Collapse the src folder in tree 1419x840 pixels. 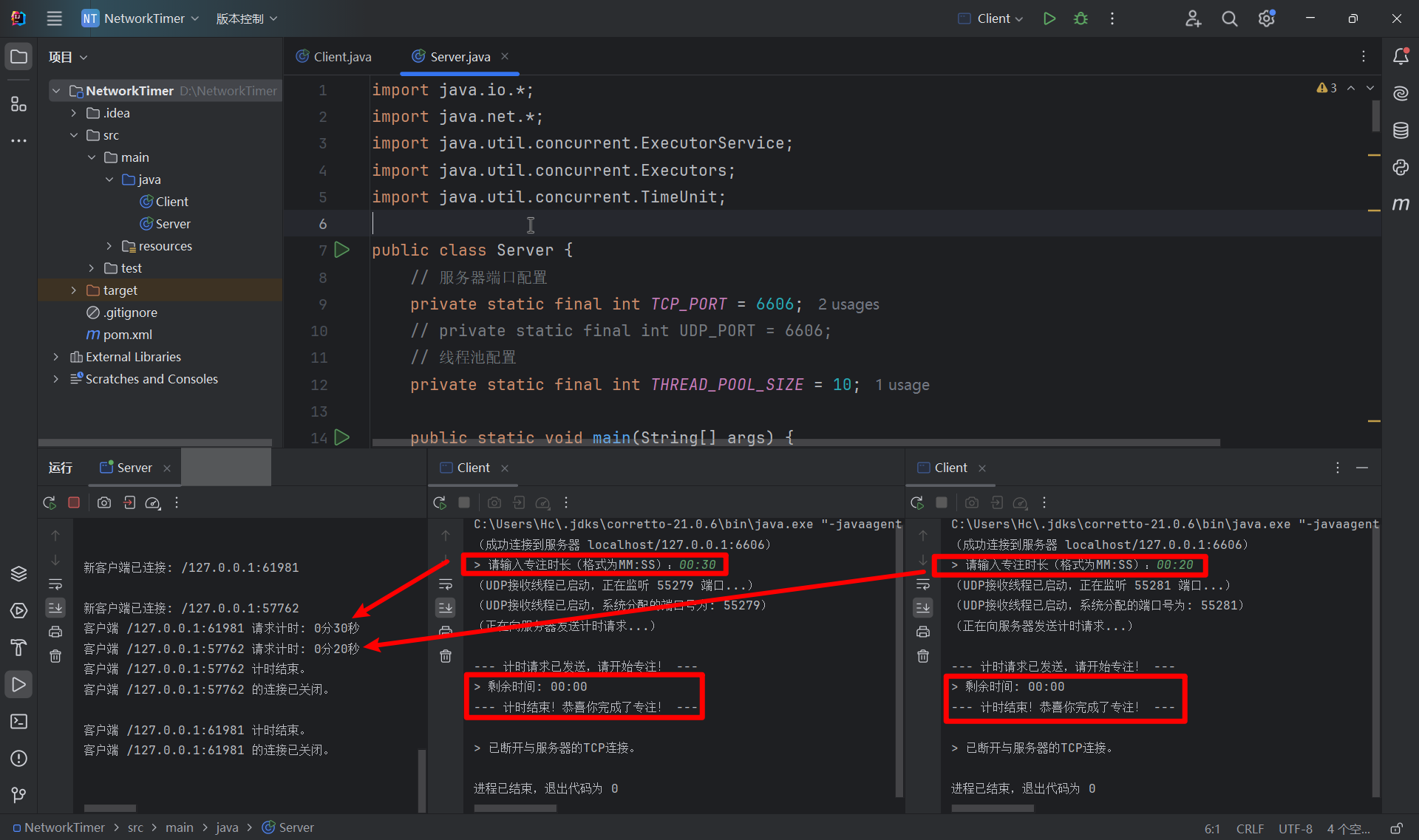74,135
